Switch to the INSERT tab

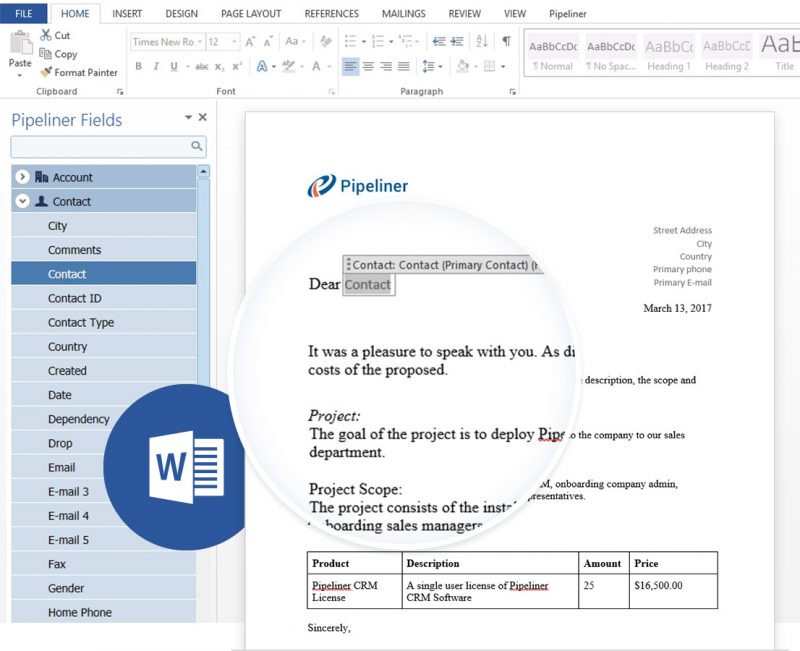[x=127, y=14]
